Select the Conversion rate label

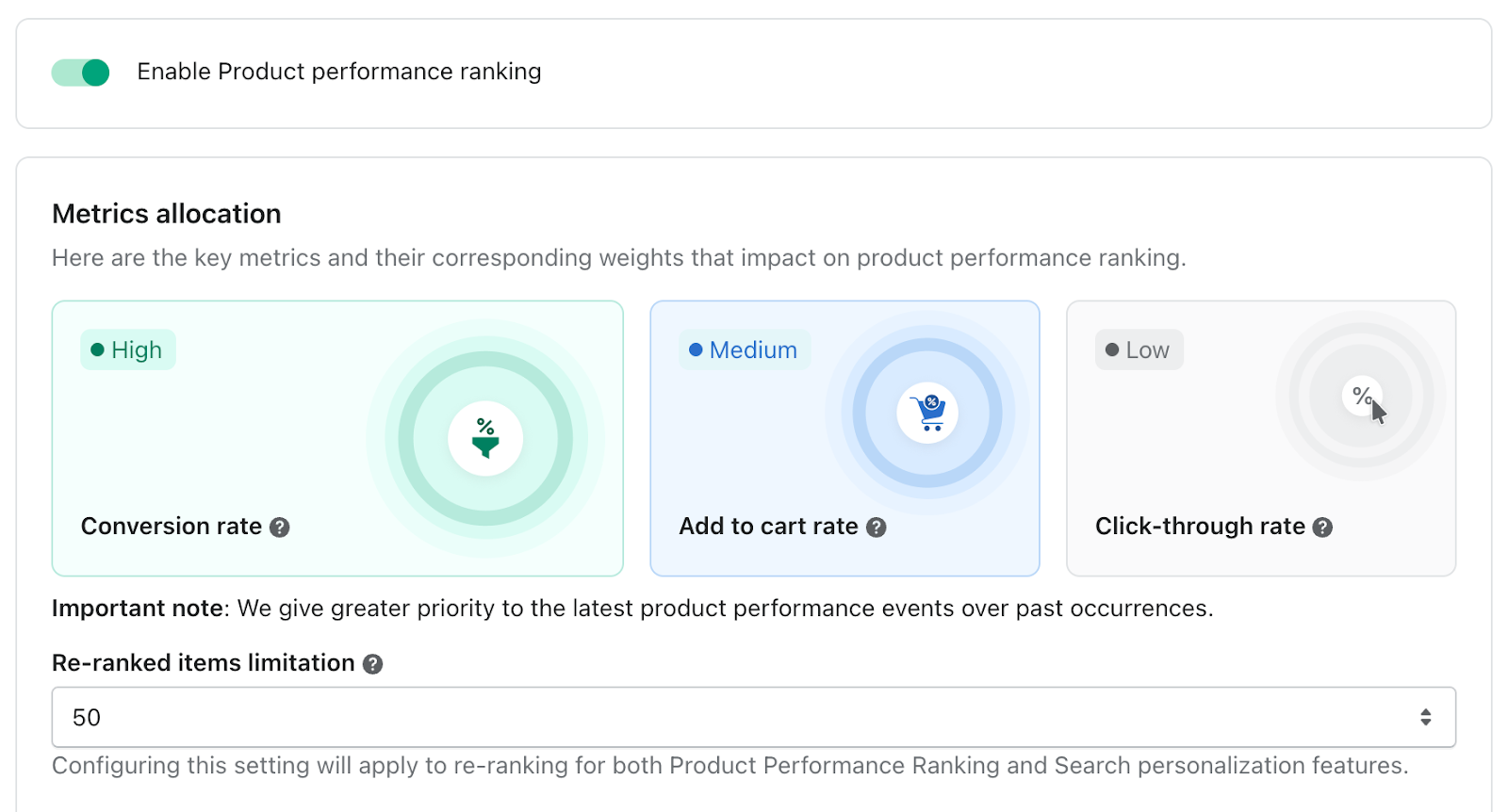pos(172,527)
